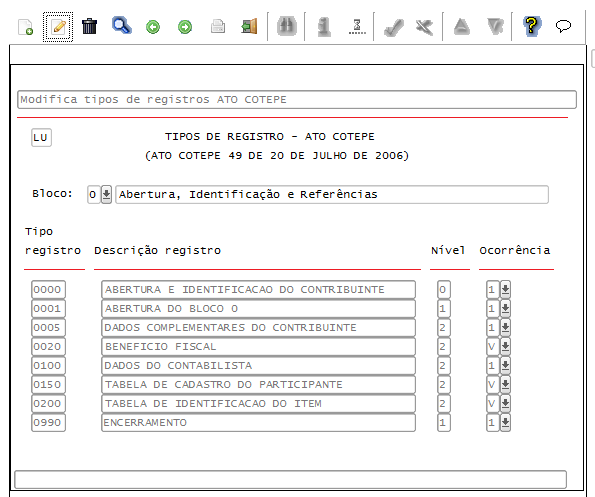Open Ocorrência dropdown for record 0020
Screen dimensions: 595x497
point(505,346)
